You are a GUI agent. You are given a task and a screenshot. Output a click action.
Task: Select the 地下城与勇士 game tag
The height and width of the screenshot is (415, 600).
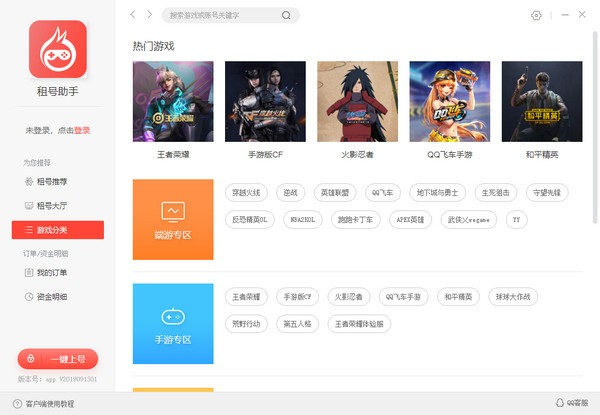pyautogui.click(x=437, y=192)
